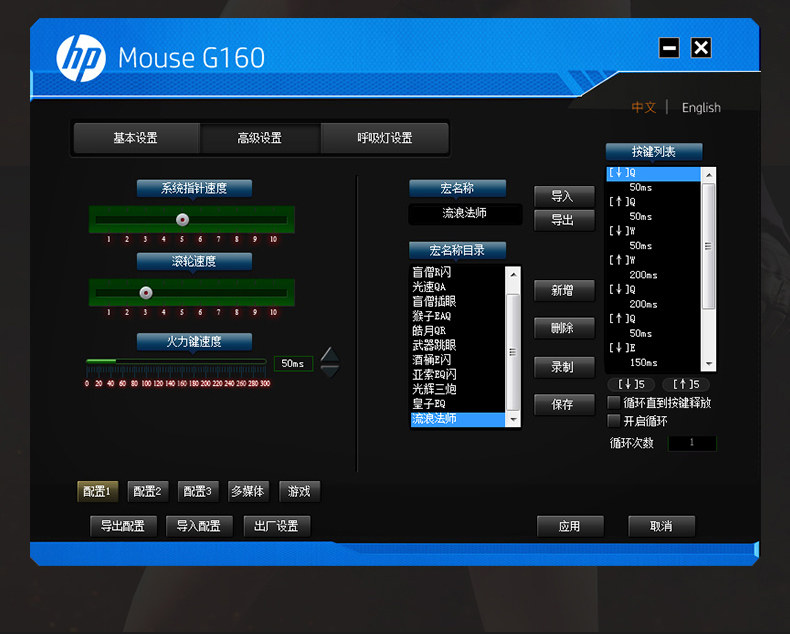790x634 pixels.
Task: Select macro 亚索EQ闪 in list
Action: pos(457,374)
